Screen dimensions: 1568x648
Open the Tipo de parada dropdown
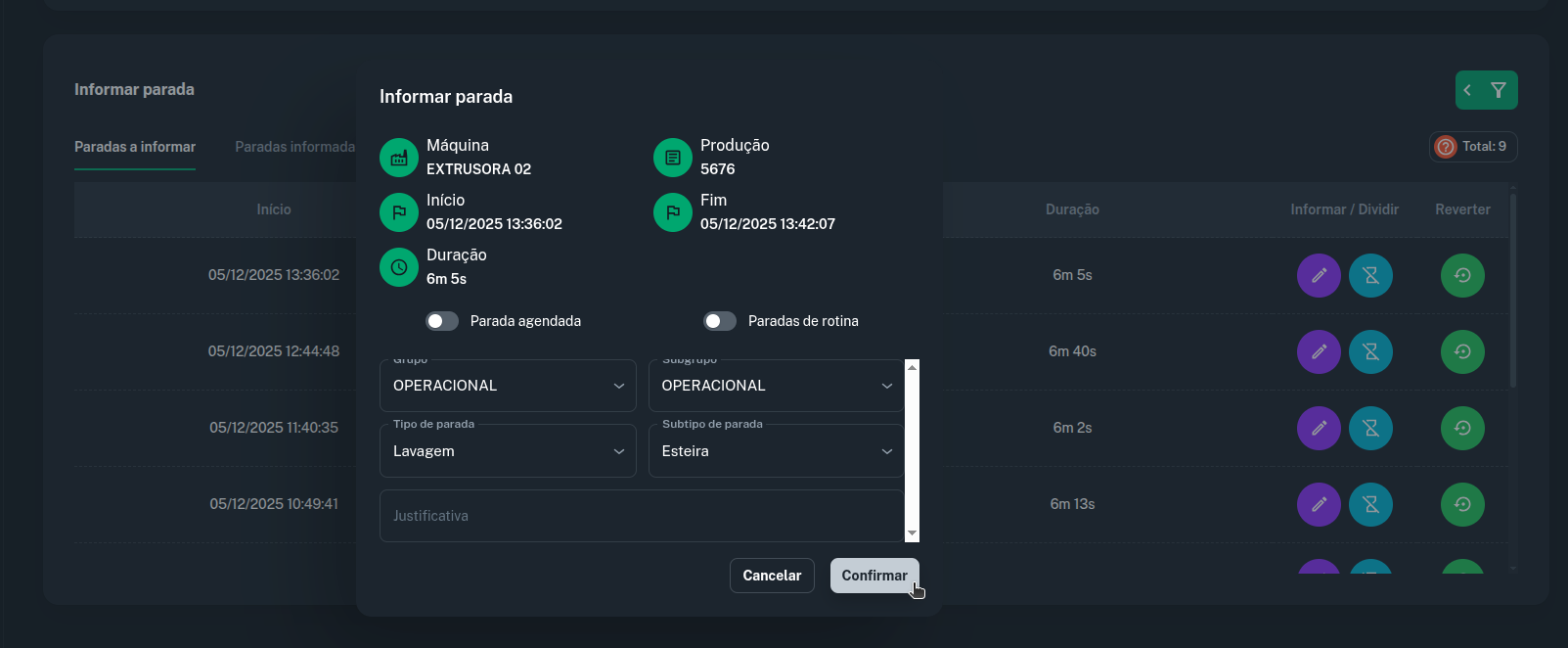(508, 451)
